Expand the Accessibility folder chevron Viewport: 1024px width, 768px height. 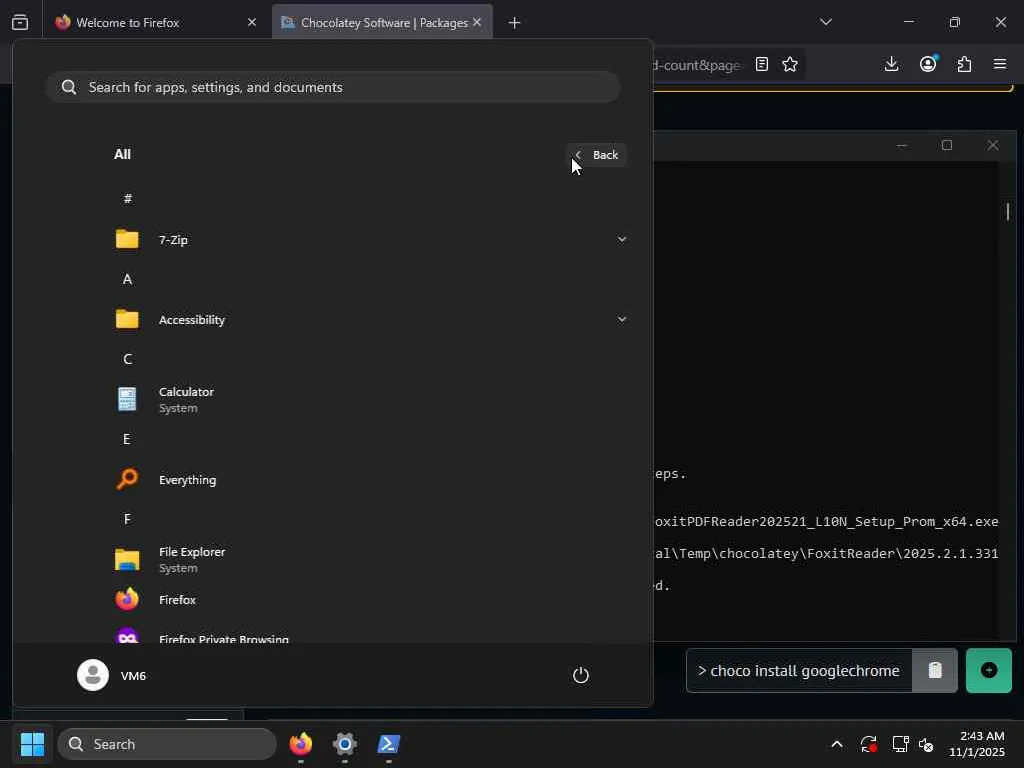point(622,319)
